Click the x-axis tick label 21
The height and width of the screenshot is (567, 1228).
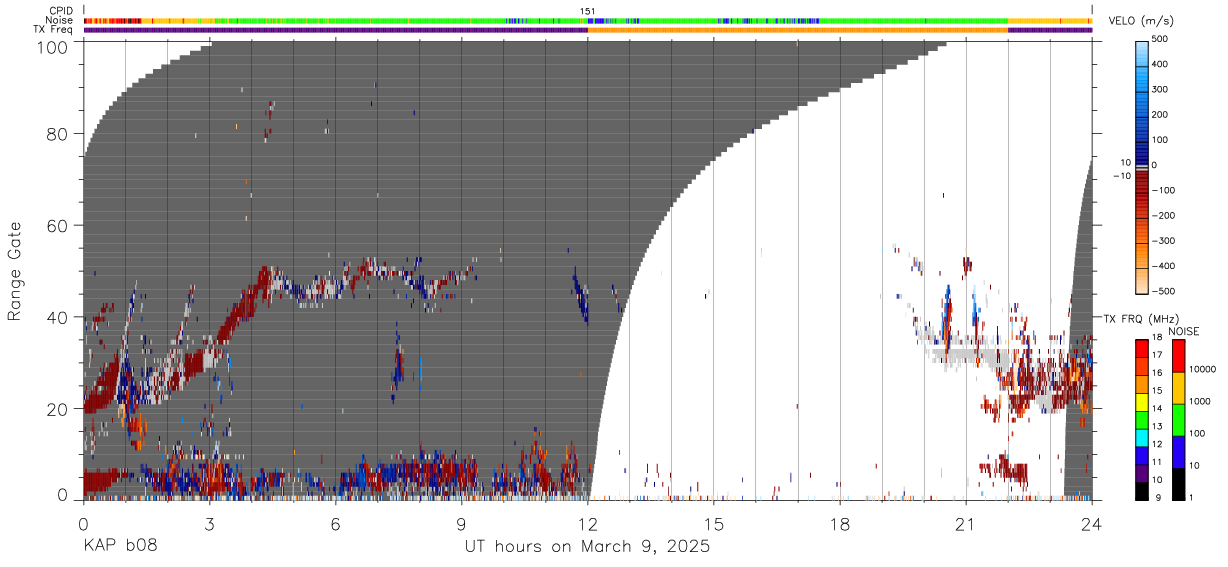point(966,523)
